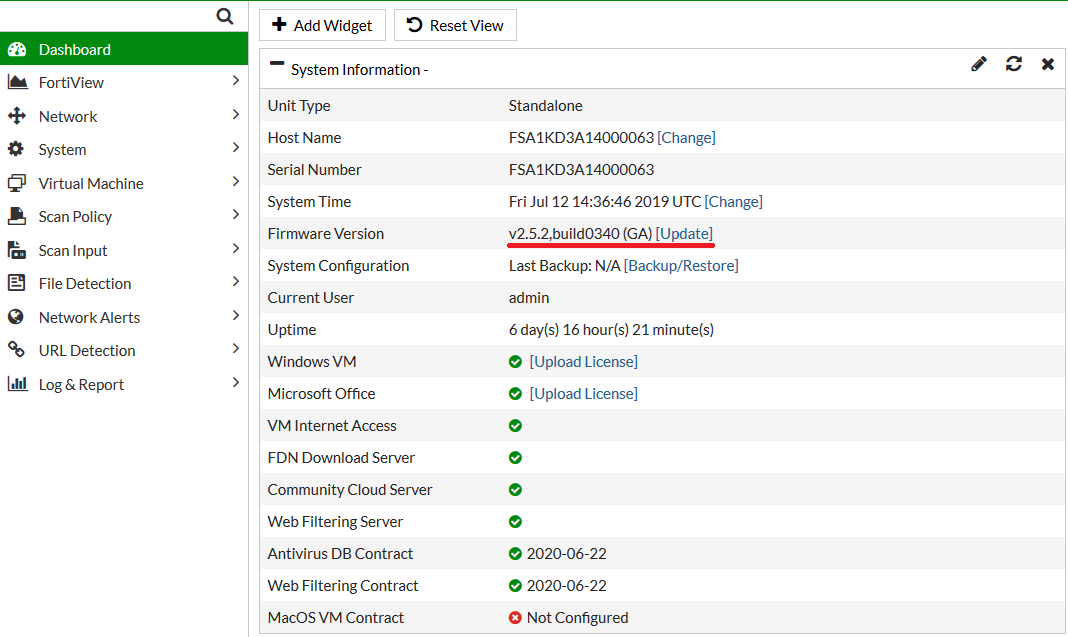Click the firmware version Update link
Viewport: 1068px width, 637px height.
pos(684,233)
